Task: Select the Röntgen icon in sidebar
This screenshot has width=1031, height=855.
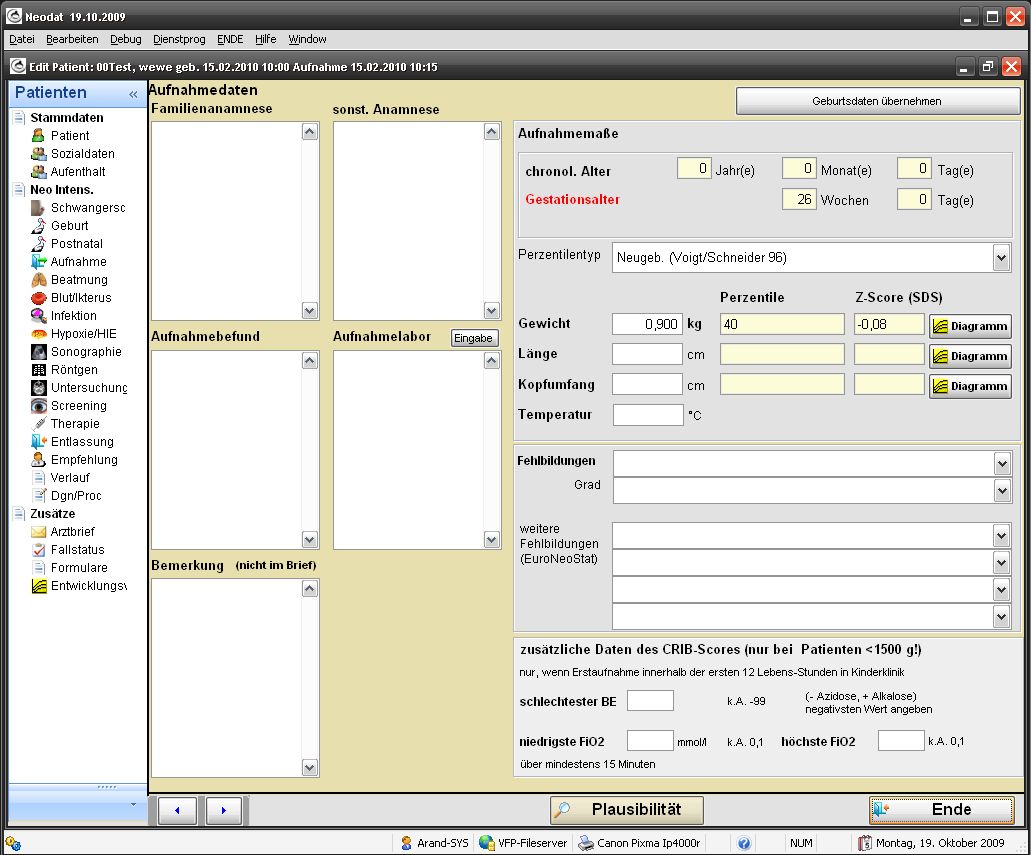Action: click(x=39, y=370)
